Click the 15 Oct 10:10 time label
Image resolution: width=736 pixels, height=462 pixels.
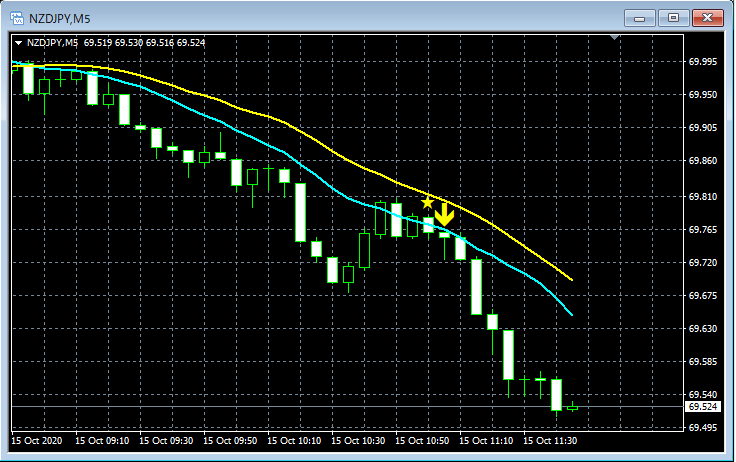pos(294,441)
